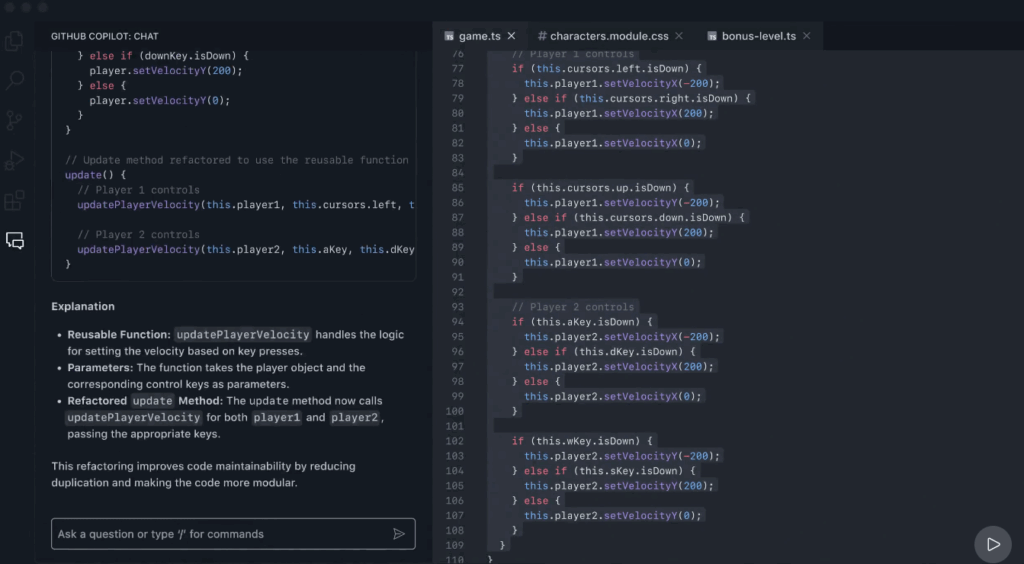The width and height of the screenshot is (1024, 564).
Task: Click line number 85 in the gutter
Action: [457, 187]
